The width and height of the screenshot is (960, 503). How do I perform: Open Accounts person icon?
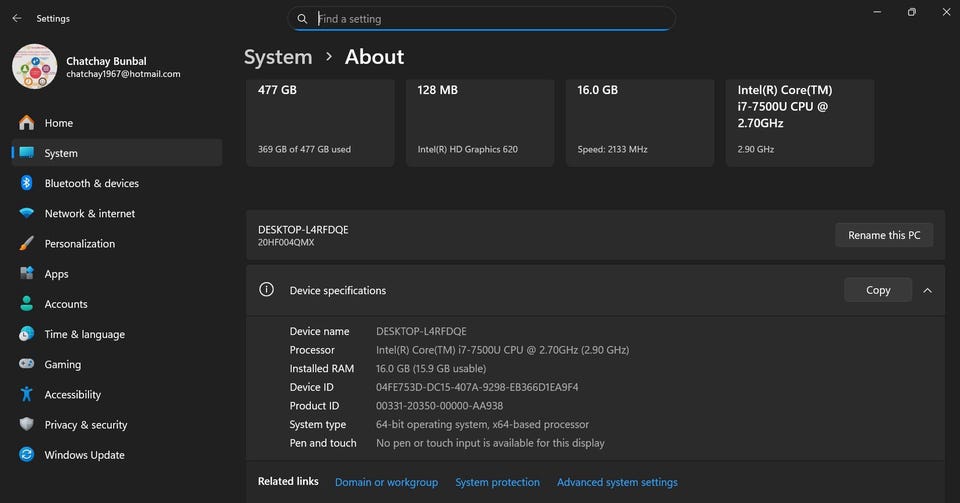26,304
